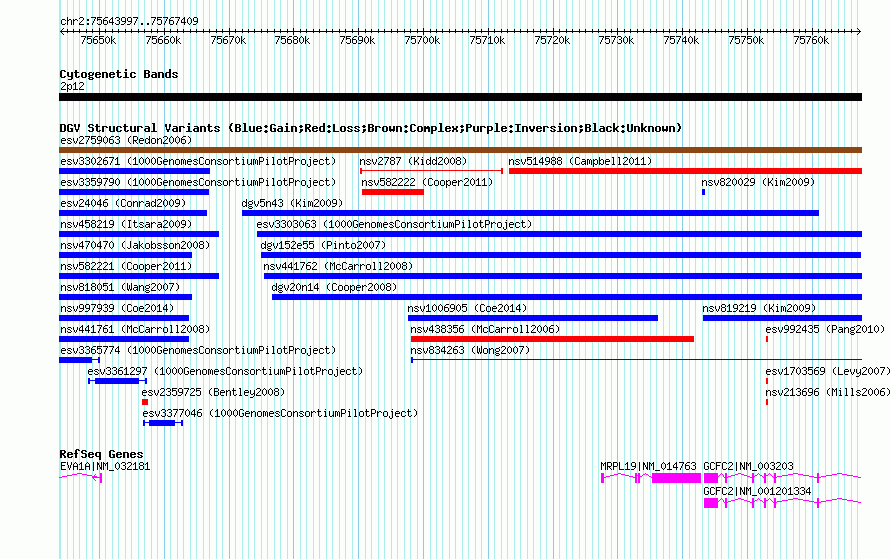Click dgv152e55 (Pinto2007) label
890x559 pixels.
click(323, 245)
